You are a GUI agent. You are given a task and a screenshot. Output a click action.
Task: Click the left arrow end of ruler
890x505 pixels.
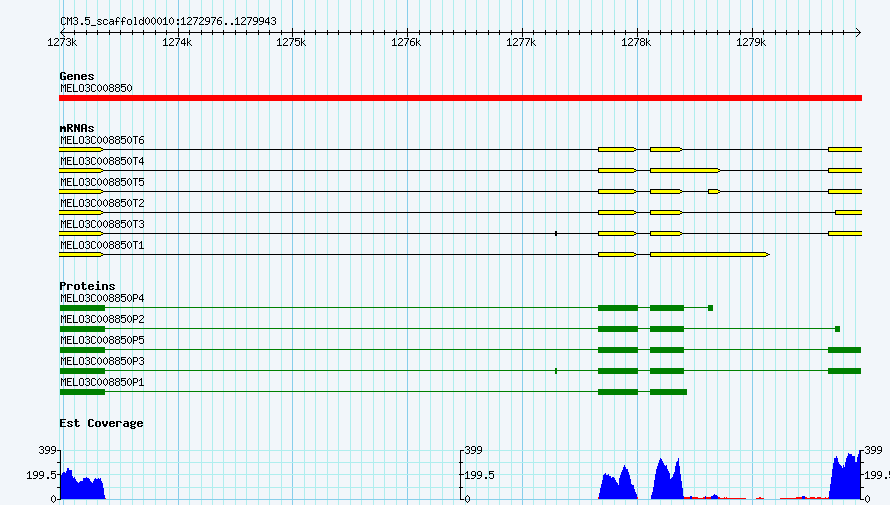click(x=63, y=32)
